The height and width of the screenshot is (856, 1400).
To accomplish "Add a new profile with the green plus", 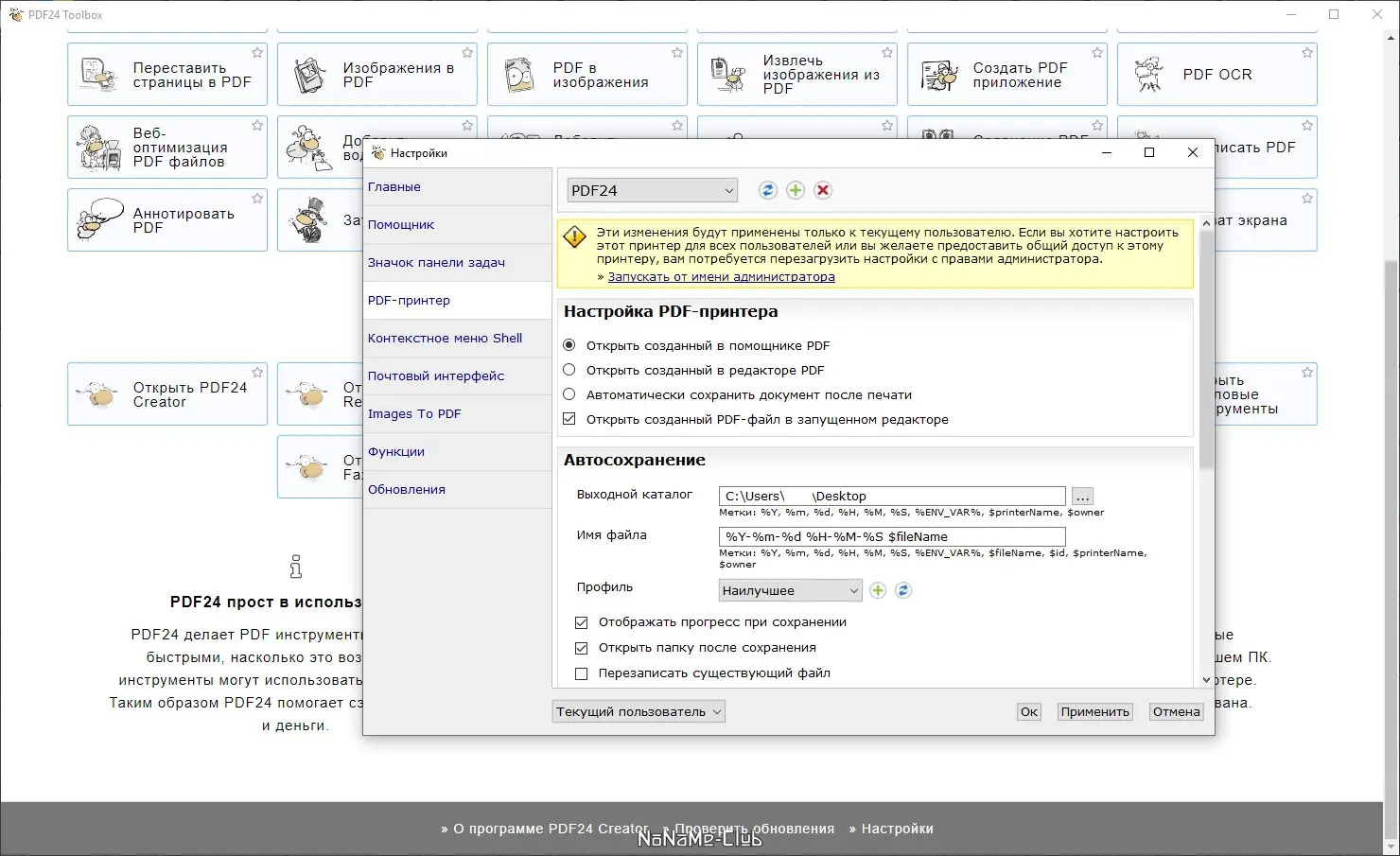I will coord(878,590).
